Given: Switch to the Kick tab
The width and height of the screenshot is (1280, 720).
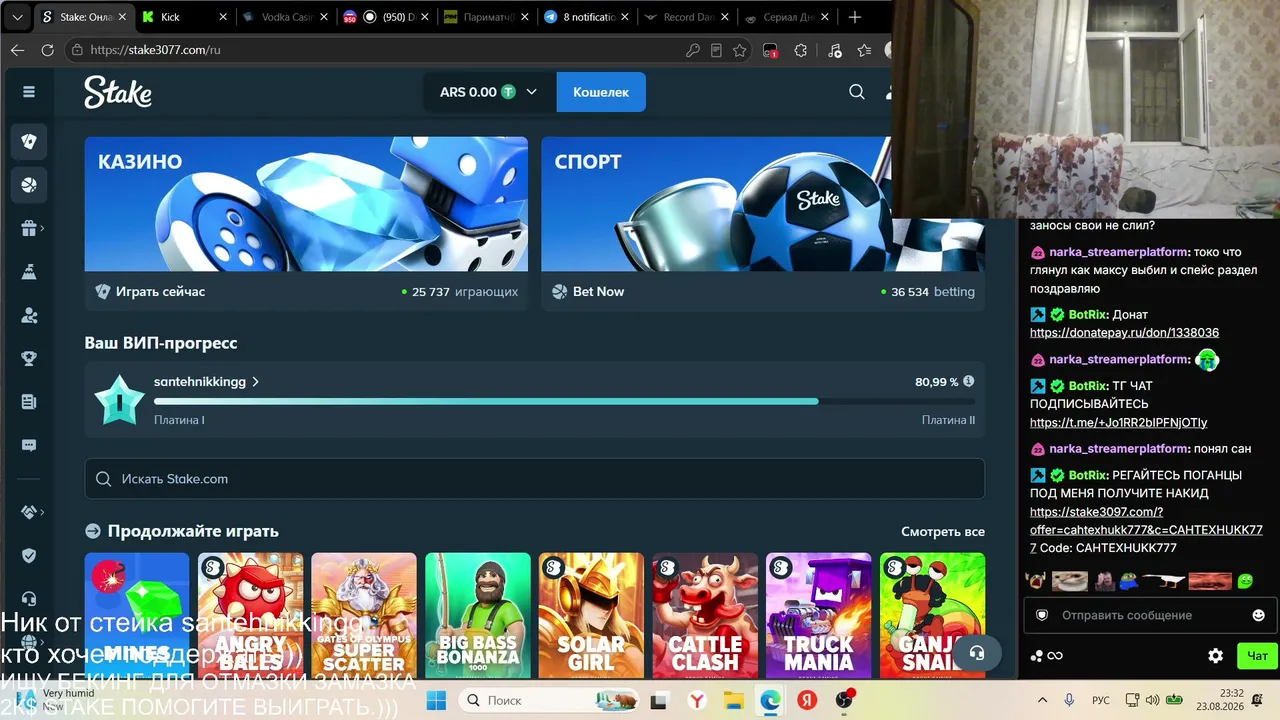Looking at the screenshot, I should [x=184, y=17].
